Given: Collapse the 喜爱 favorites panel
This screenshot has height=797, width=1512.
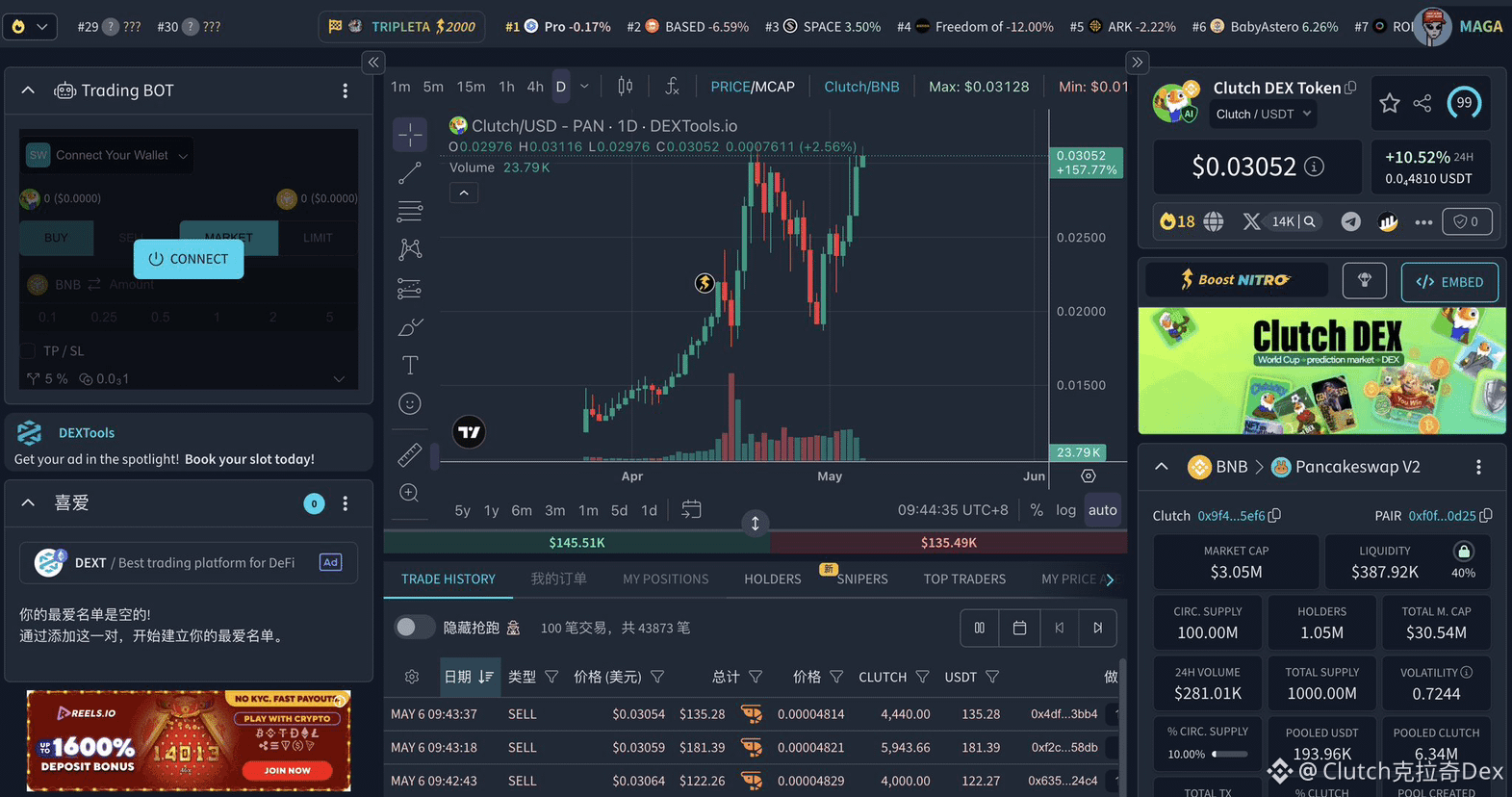Looking at the screenshot, I should click(28, 503).
